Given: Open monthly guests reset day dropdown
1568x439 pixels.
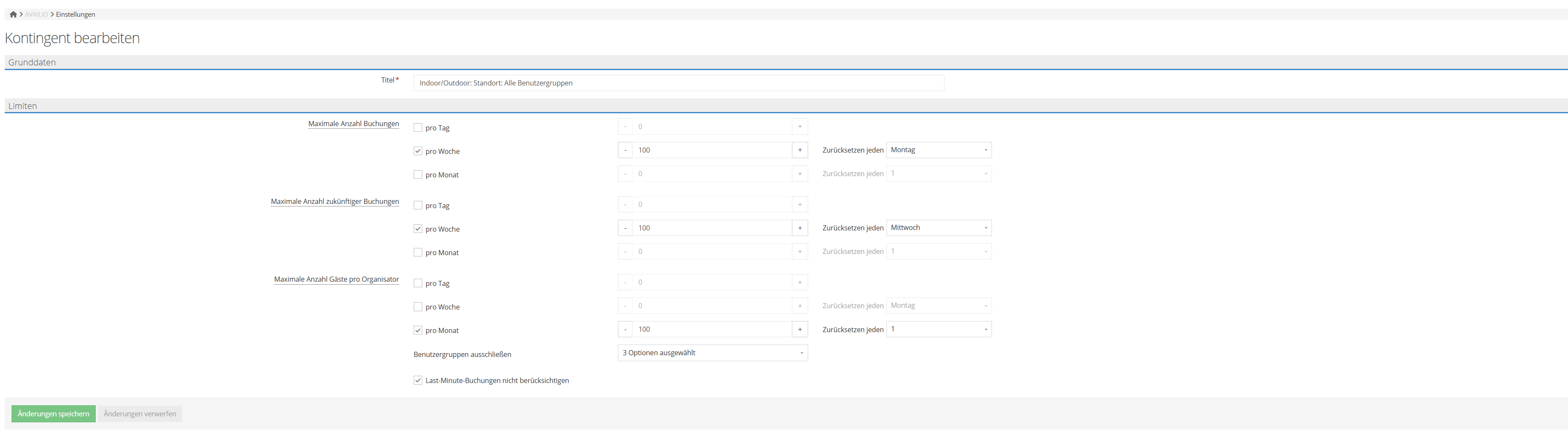Looking at the screenshot, I should click(938, 330).
